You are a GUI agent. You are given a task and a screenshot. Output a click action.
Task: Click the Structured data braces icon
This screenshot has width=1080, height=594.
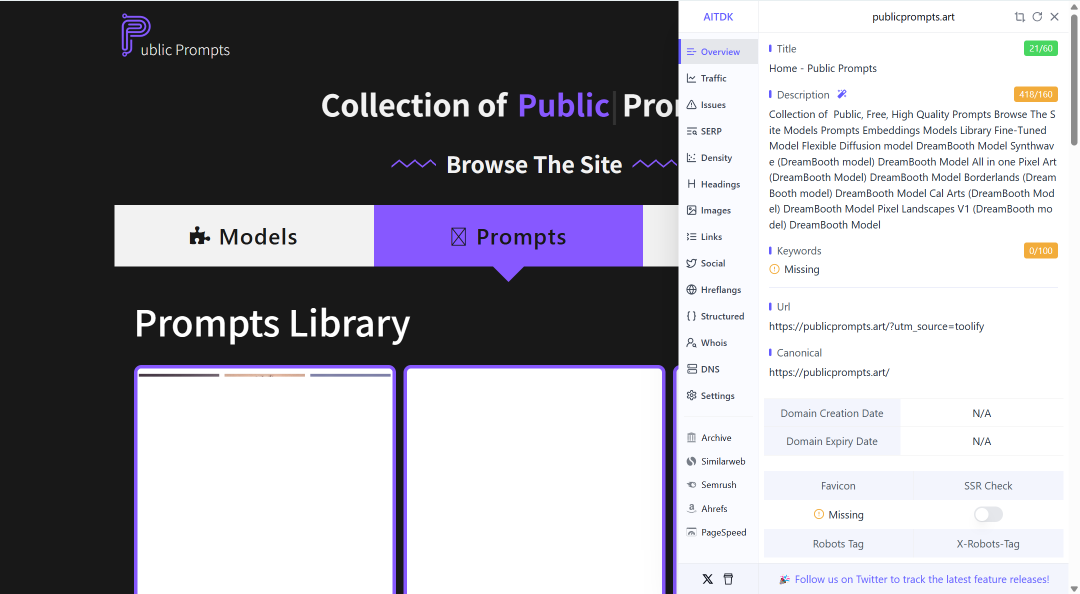pos(692,316)
